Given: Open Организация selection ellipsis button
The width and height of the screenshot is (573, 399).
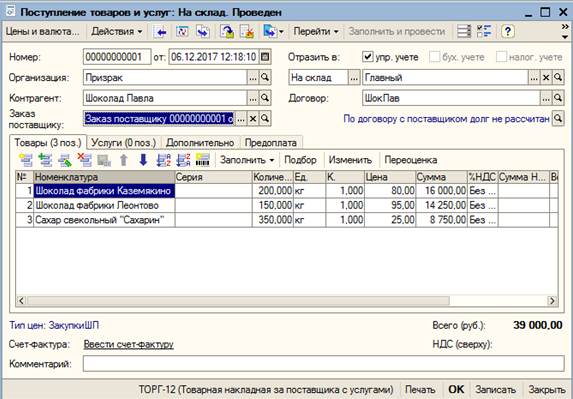Looking at the screenshot, I should 253,77.
